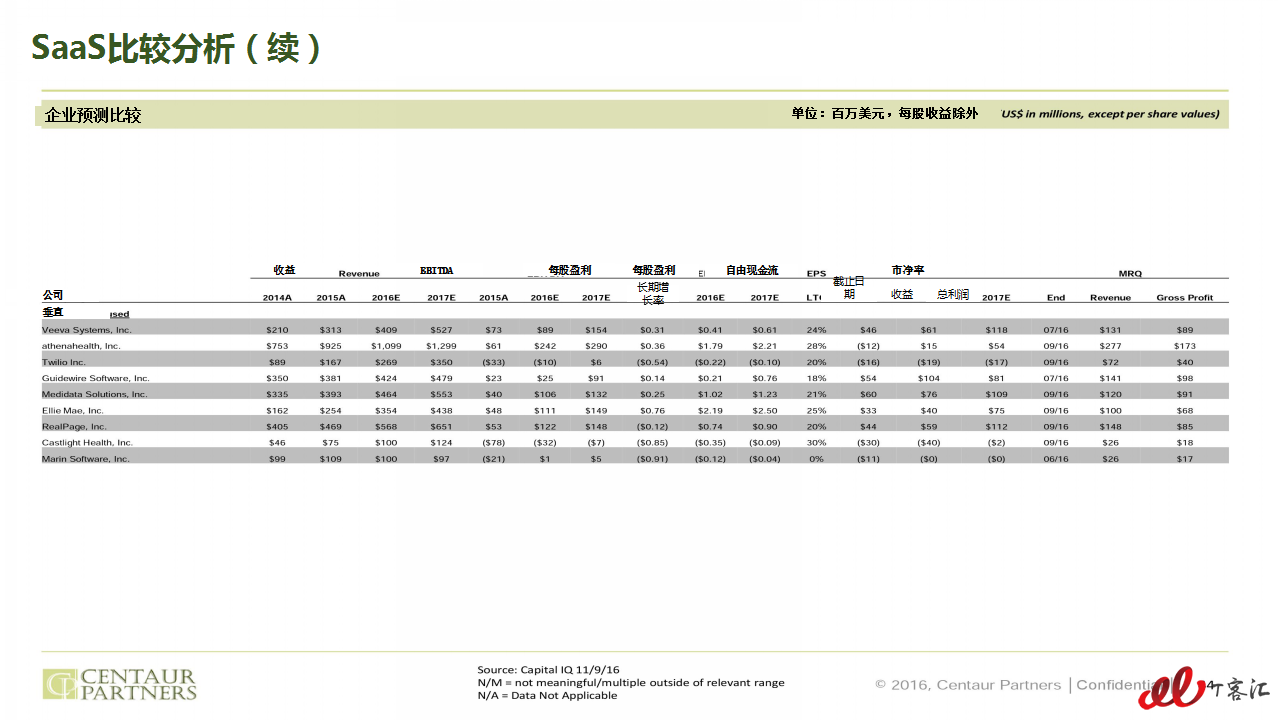Click the 企业预测比较 section heading
Viewport: 1280px width, 720px height.
point(93,115)
